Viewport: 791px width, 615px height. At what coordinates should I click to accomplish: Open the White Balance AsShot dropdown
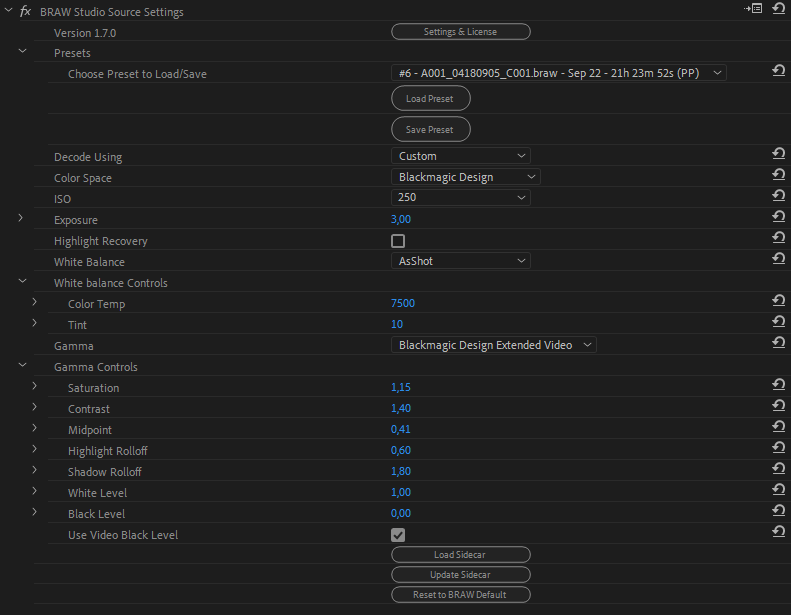460,261
